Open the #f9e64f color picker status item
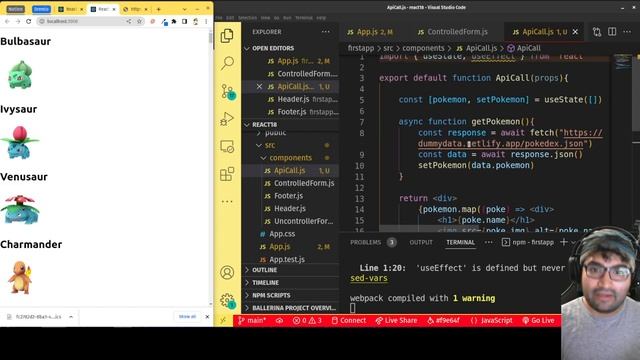The height and width of the screenshot is (360, 640). 443,321
